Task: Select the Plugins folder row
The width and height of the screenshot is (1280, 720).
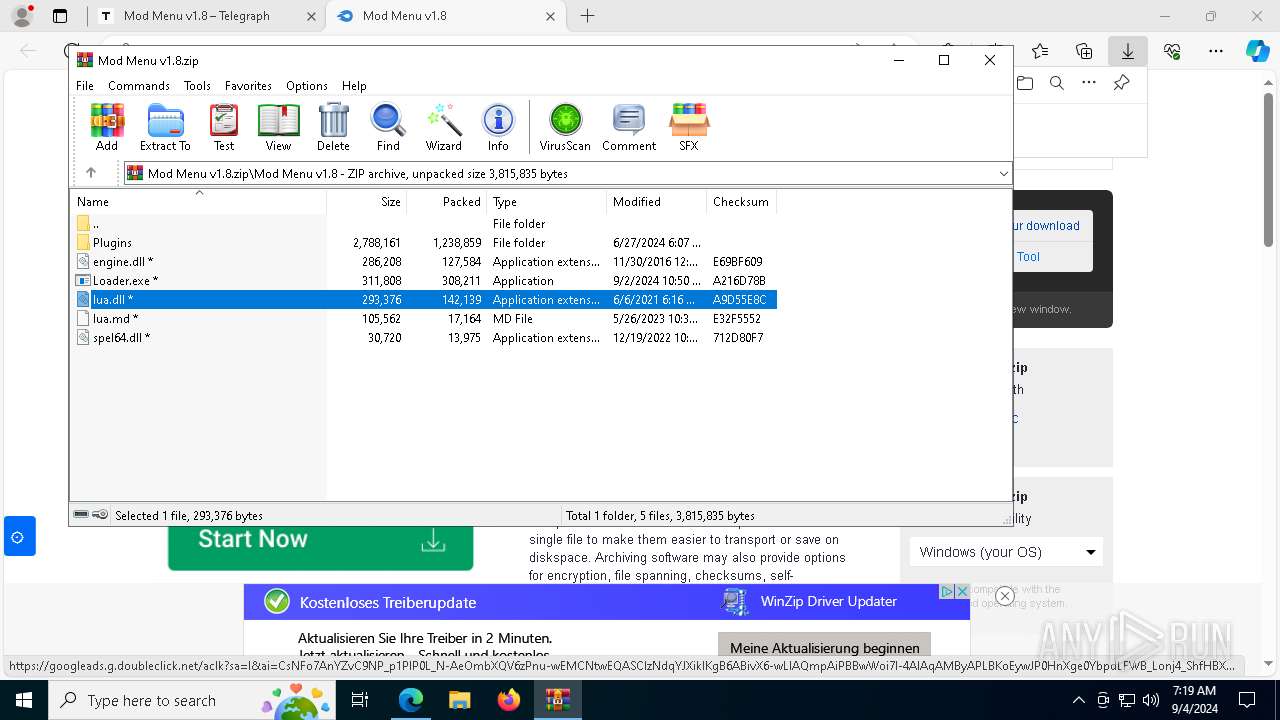Action: click(424, 243)
